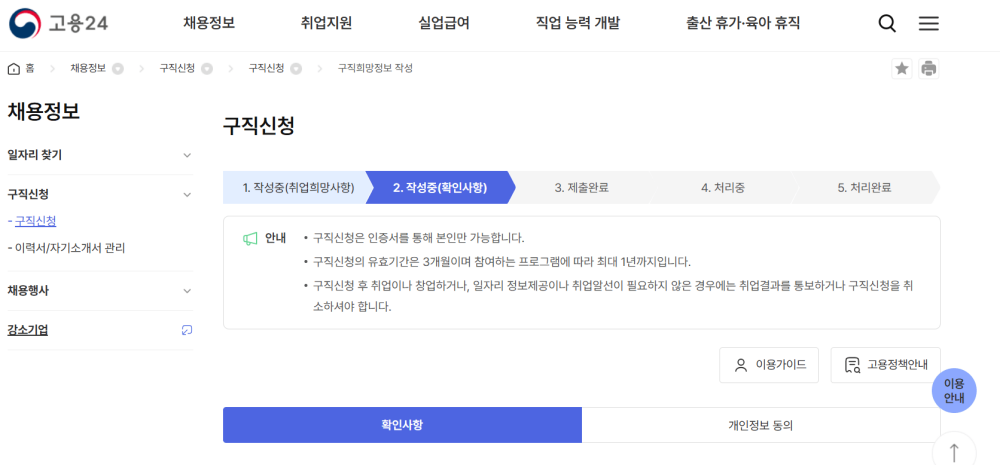Viewport: 1000px width, 465px height.
Task: Click 이용가이드 button
Action: click(x=769, y=365)
